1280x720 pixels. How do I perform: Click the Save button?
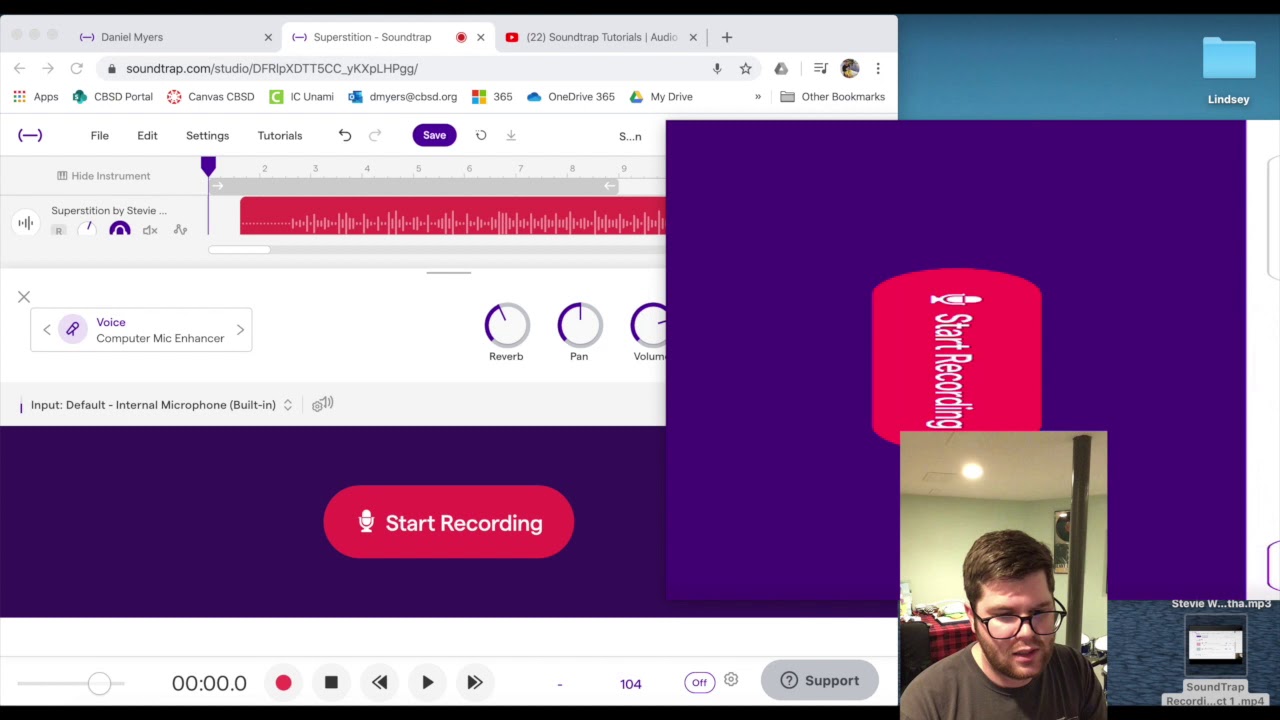(x=434, y=135)
